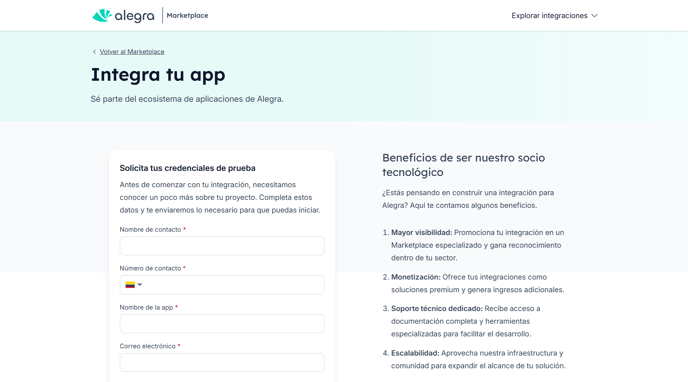Click the back arrow beside Volver al Marketplace
The image size is (688, 382).
point(94,52)
